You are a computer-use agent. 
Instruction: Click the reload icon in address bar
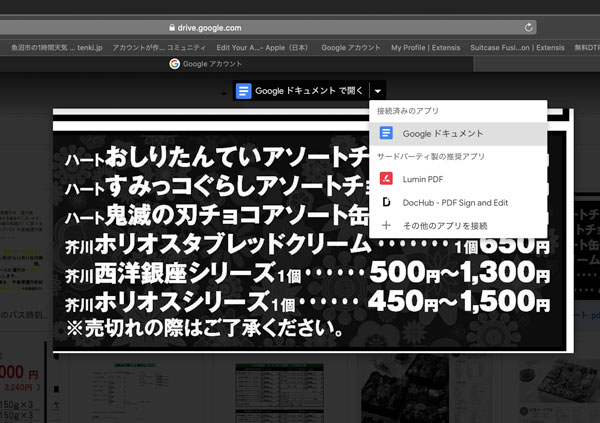click(528, 28)
